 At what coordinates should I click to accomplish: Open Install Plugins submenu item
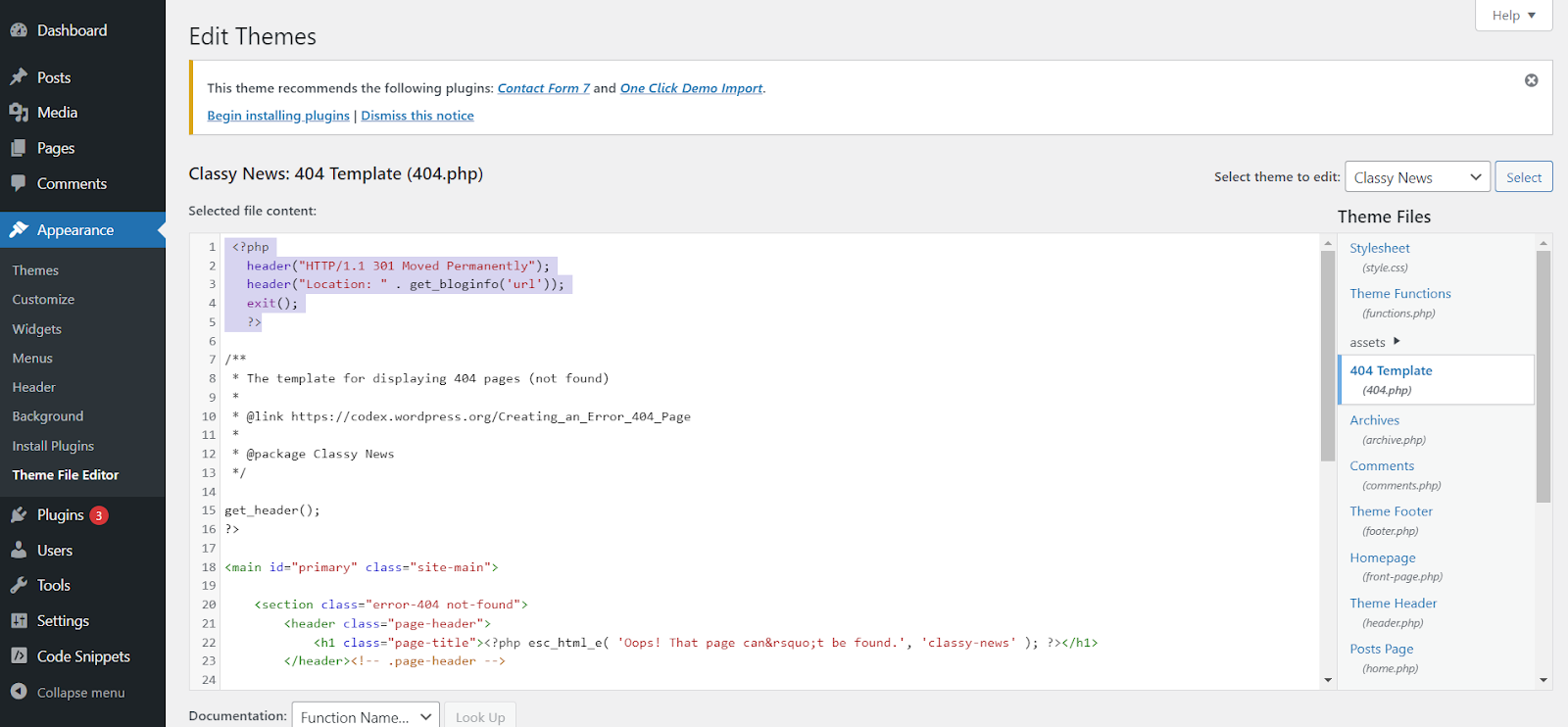point(53,446)
